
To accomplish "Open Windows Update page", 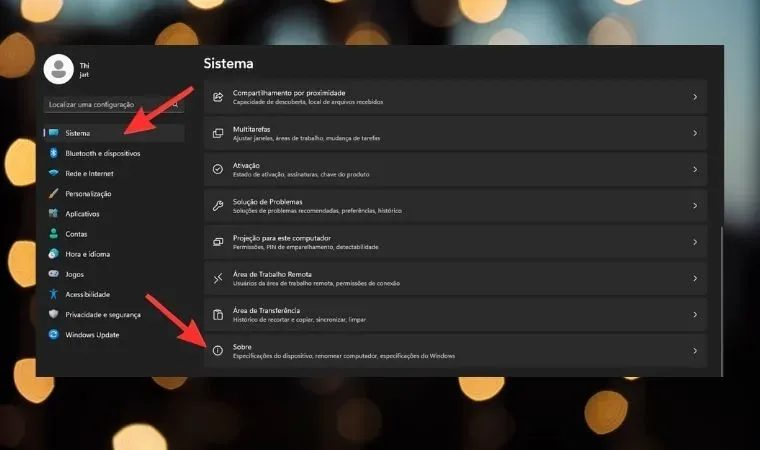I will click(114, 335).
